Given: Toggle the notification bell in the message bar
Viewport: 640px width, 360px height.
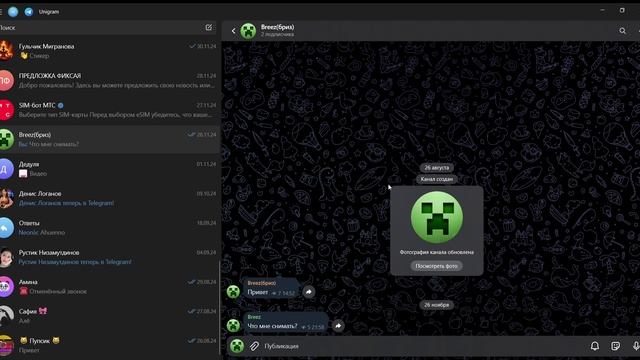Looking at the screenshot, I should [595, 346].
